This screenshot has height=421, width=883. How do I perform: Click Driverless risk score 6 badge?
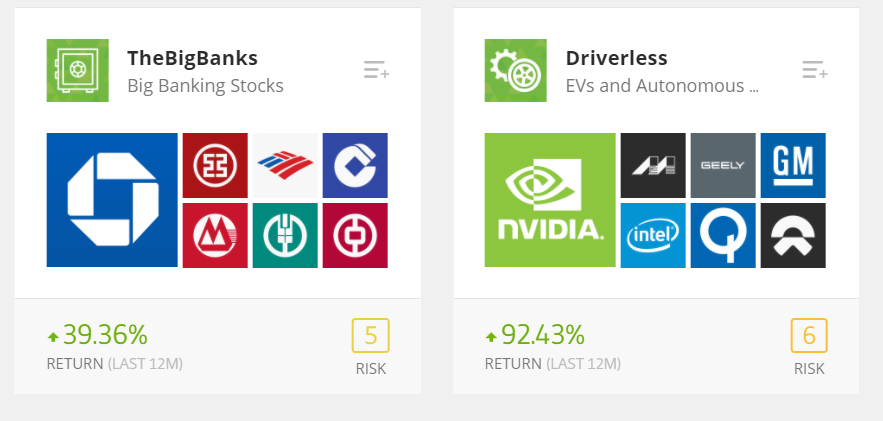click(809, 336)
